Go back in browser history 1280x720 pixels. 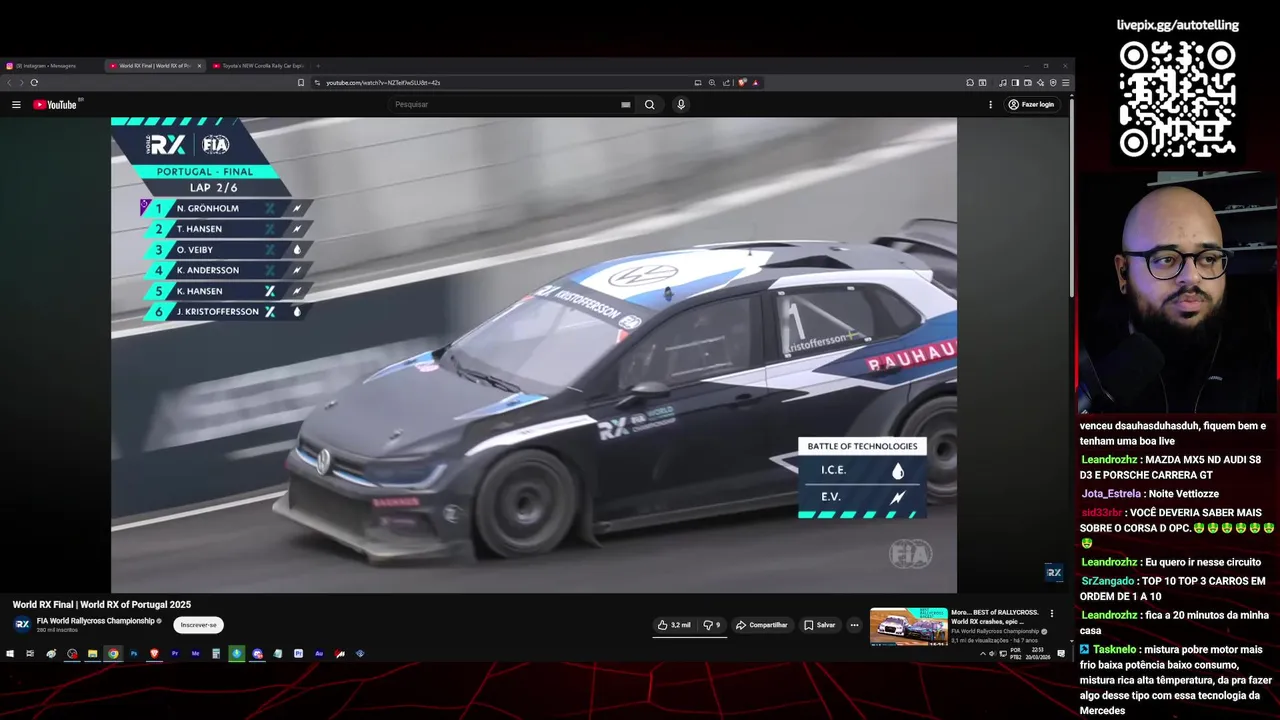pos(9,82)
